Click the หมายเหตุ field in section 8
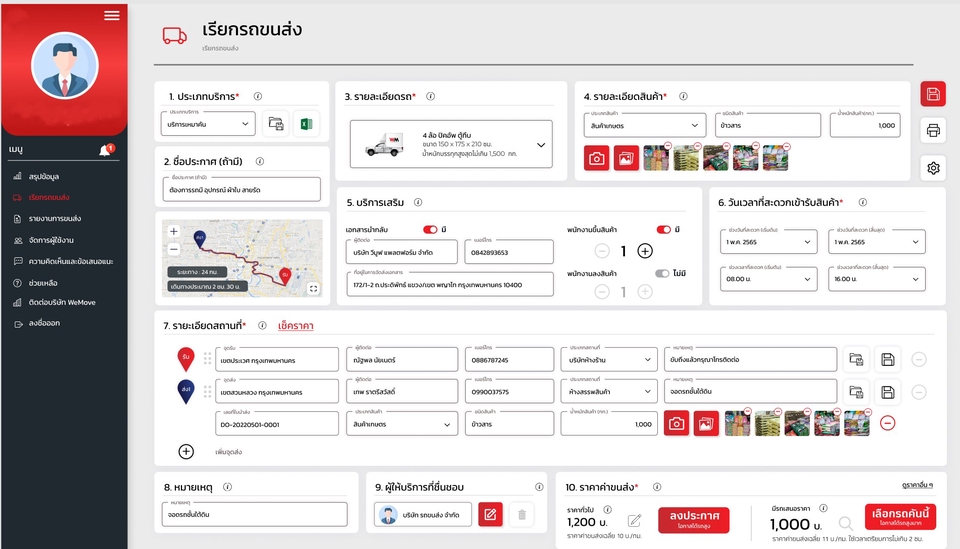This screenshot has width=960, height=549. pyautogui.click(x=255, y=514)
